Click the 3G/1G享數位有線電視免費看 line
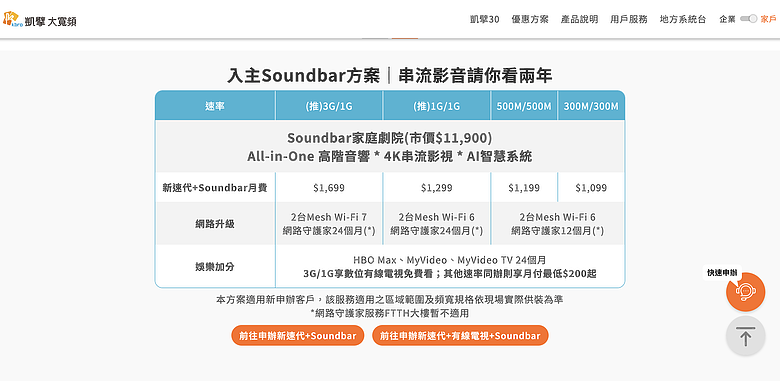 450,274
